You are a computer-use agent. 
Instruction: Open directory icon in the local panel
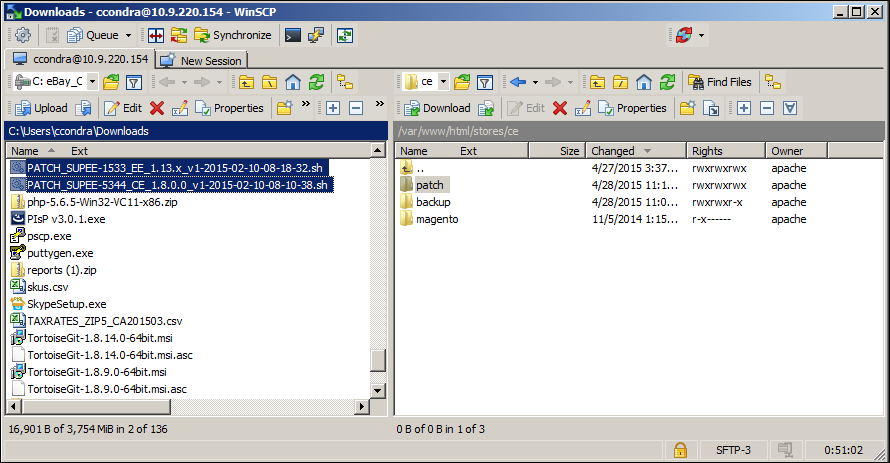111,82
